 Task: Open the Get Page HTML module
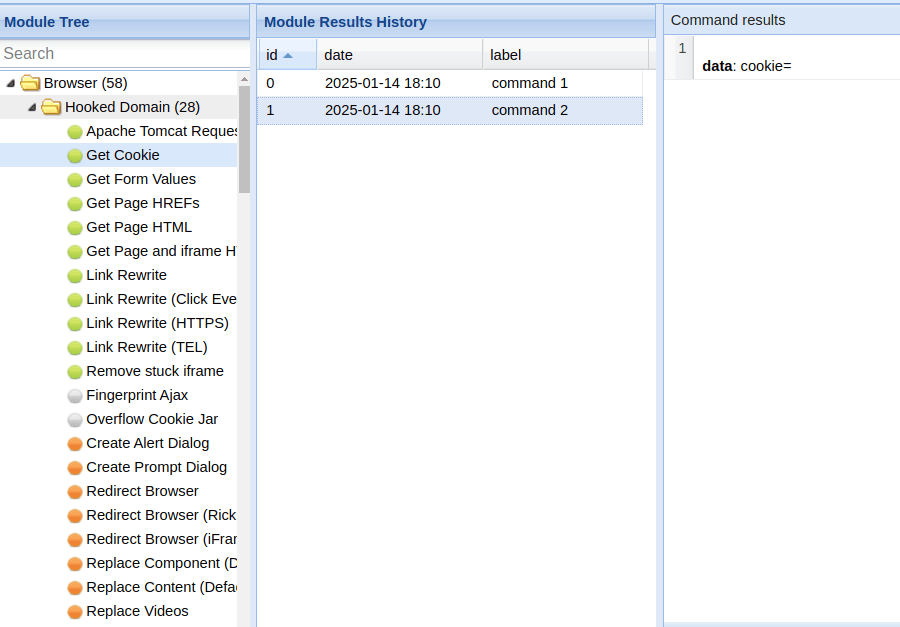pyautogui.click(x=139, y=227)
